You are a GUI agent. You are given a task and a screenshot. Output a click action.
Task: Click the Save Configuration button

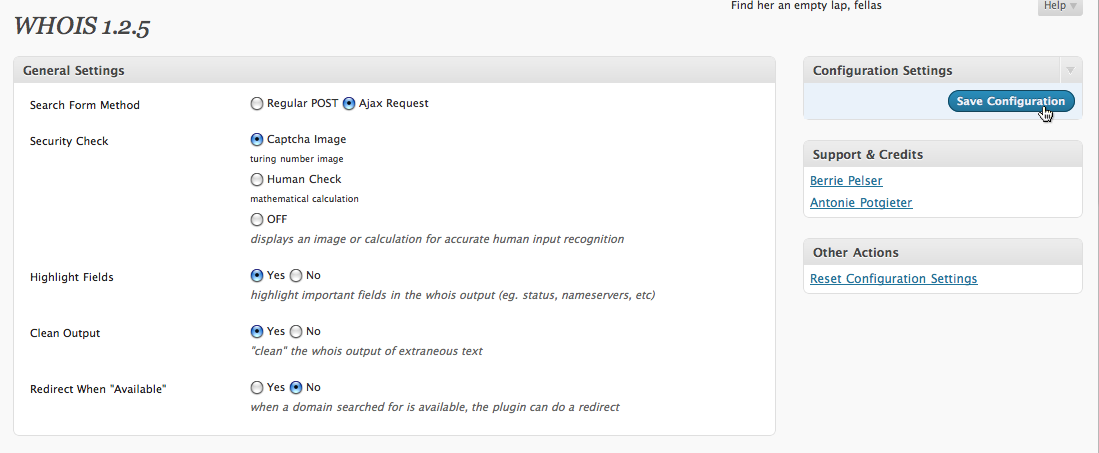coord(1011,101)
